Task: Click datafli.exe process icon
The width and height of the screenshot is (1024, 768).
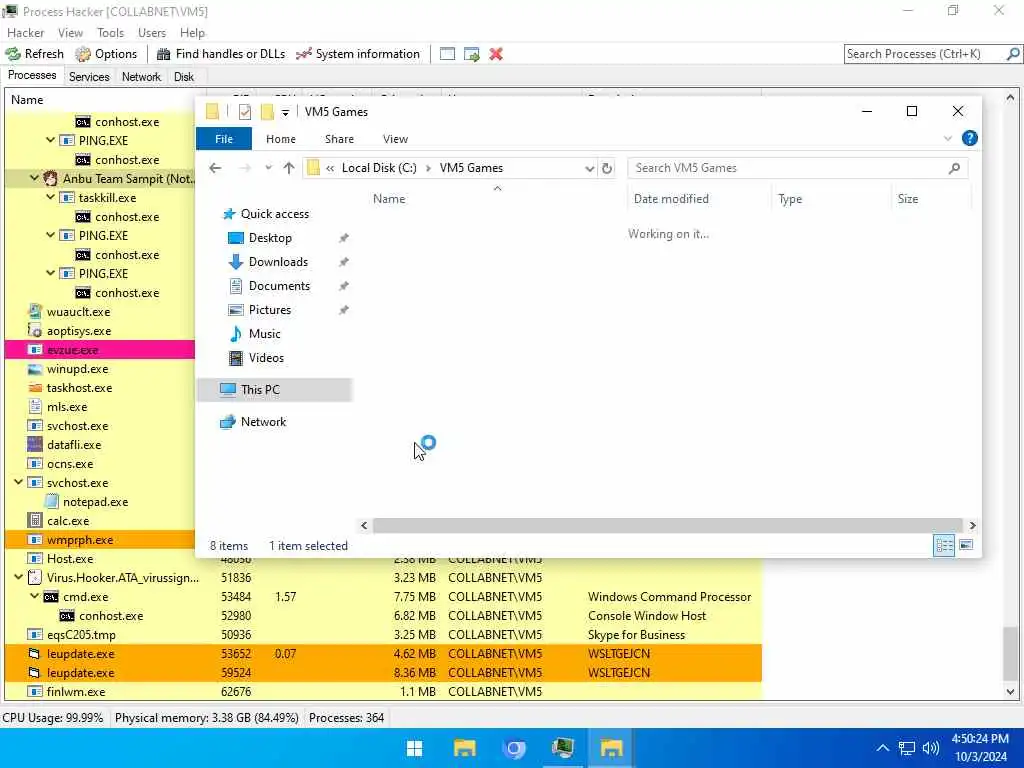Action: (35, 445)
